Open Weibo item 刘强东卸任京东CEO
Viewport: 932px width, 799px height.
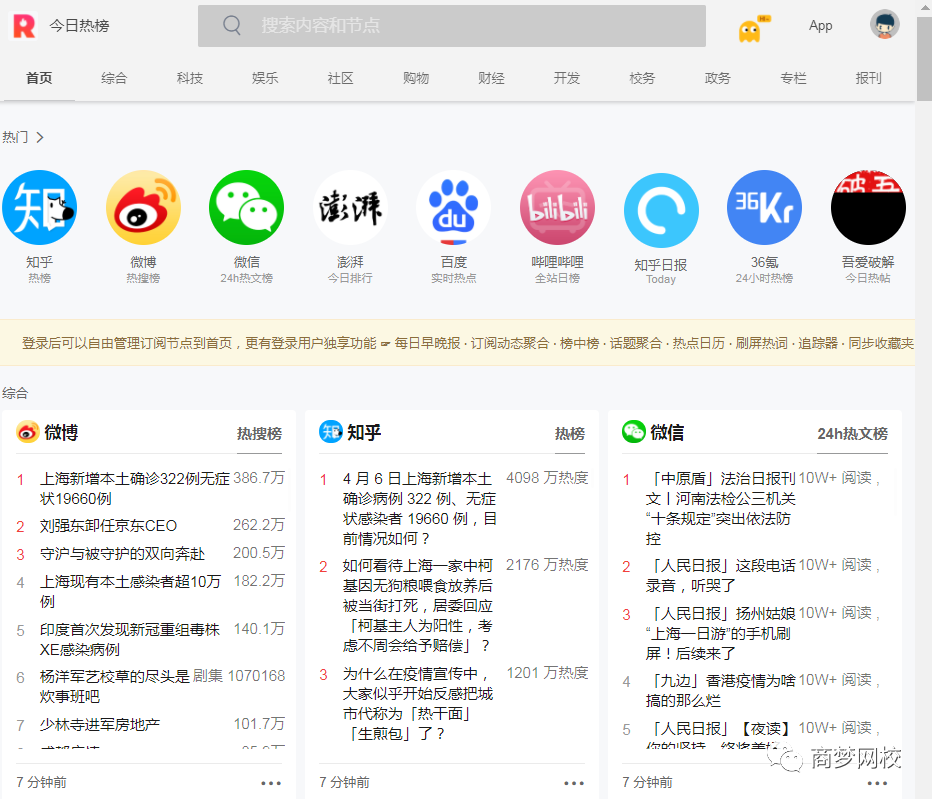[108, 526]
